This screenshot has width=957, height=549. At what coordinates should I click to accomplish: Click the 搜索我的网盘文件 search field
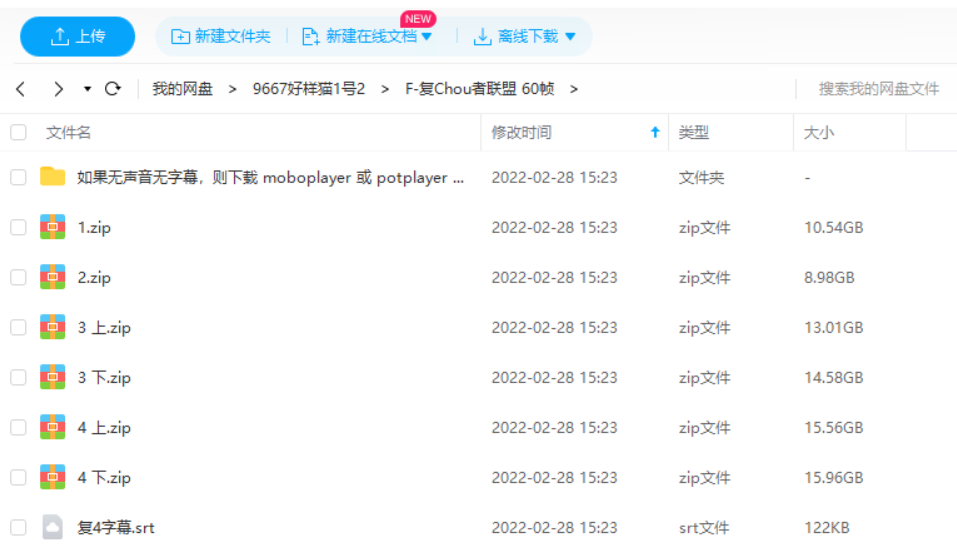coord(878,89)
